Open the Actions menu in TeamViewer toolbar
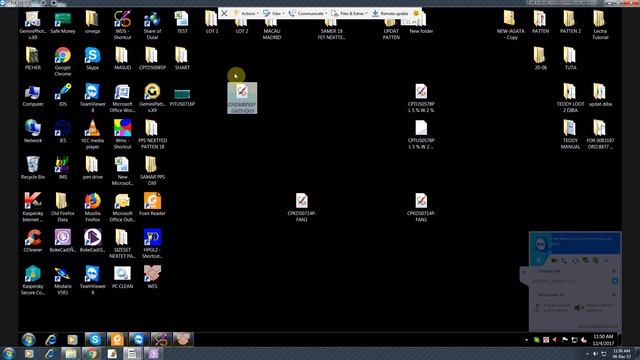The height and width of the screenshot is (360, 640). tap(247, 13)
